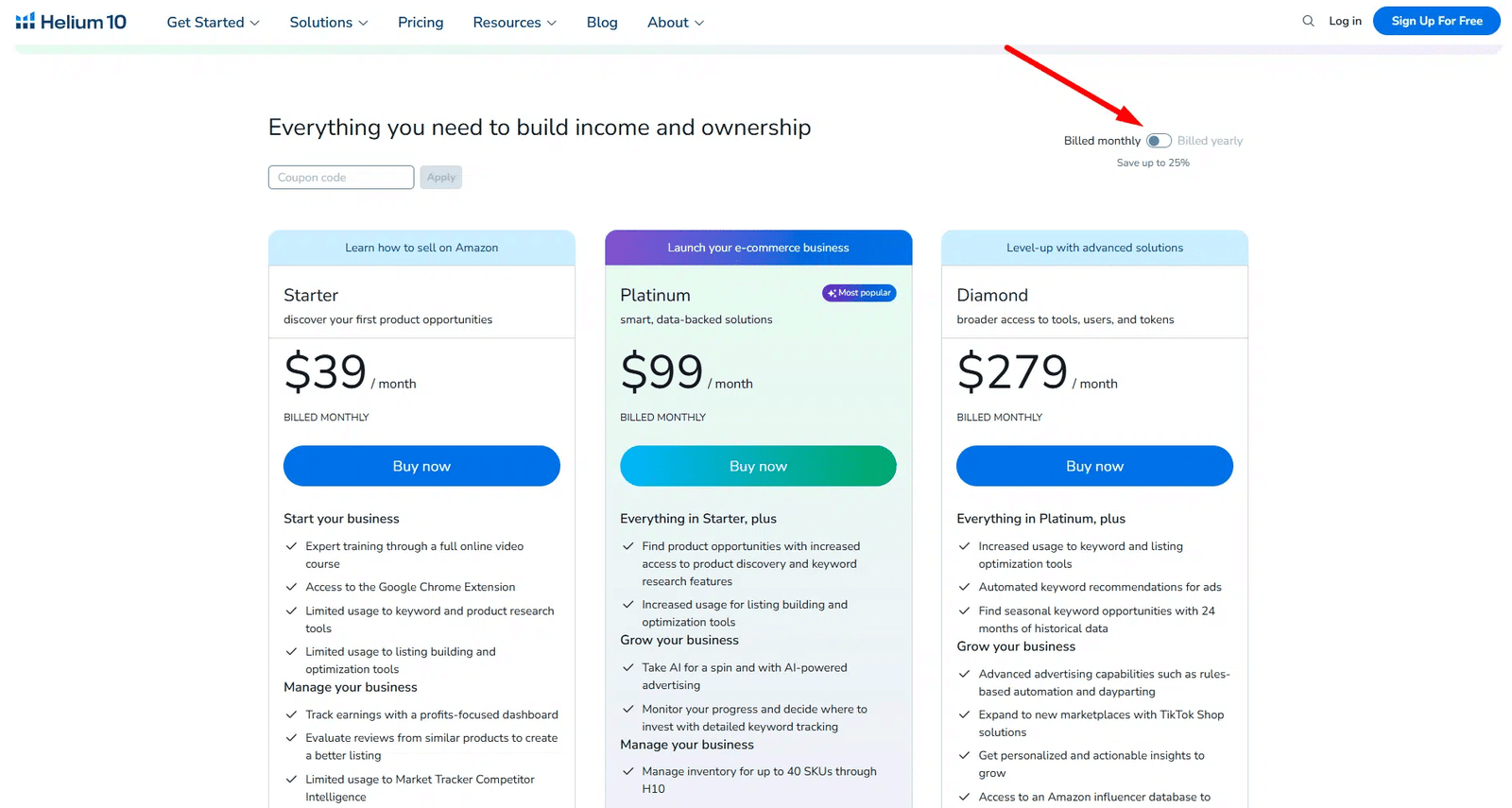Click Sign Up For Free button
The width and height of the screenshot is (1512, 808).
coord(1436,21)
